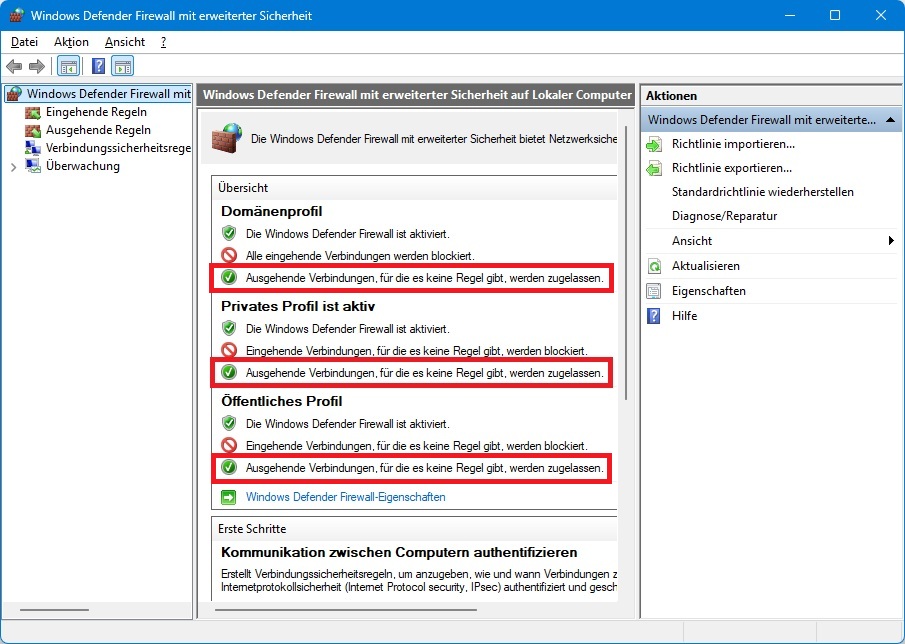Click the blue Help toolbar icon
905x644 pixels.
99,66
